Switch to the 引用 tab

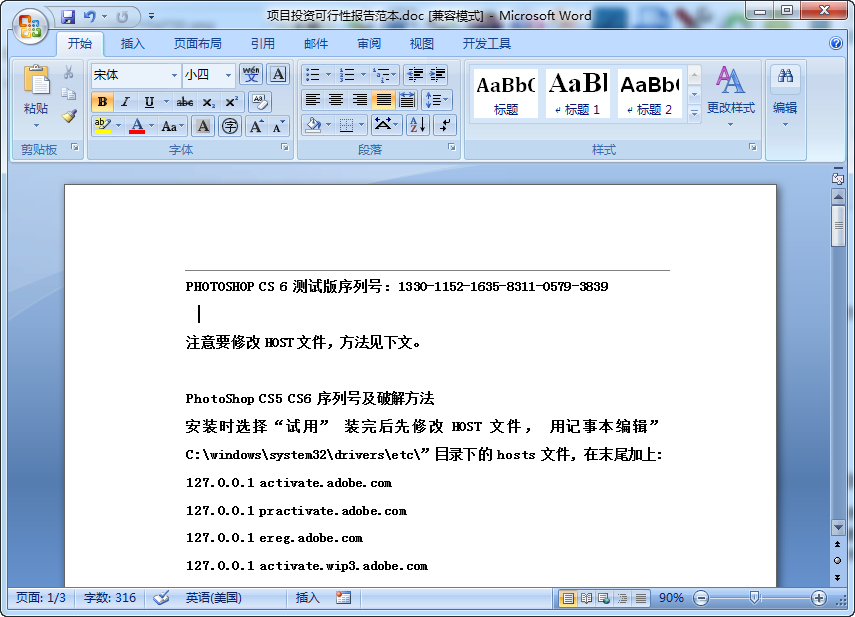(x=262, y=44)
